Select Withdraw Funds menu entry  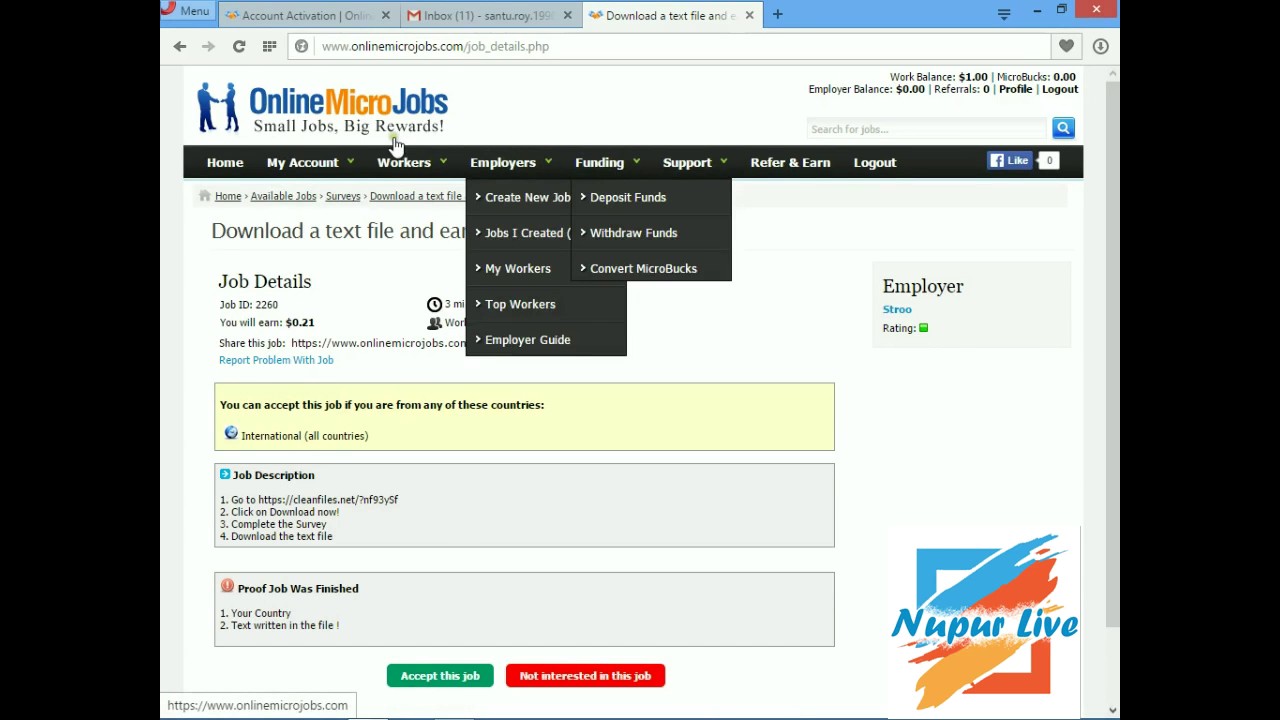point(652,233)
